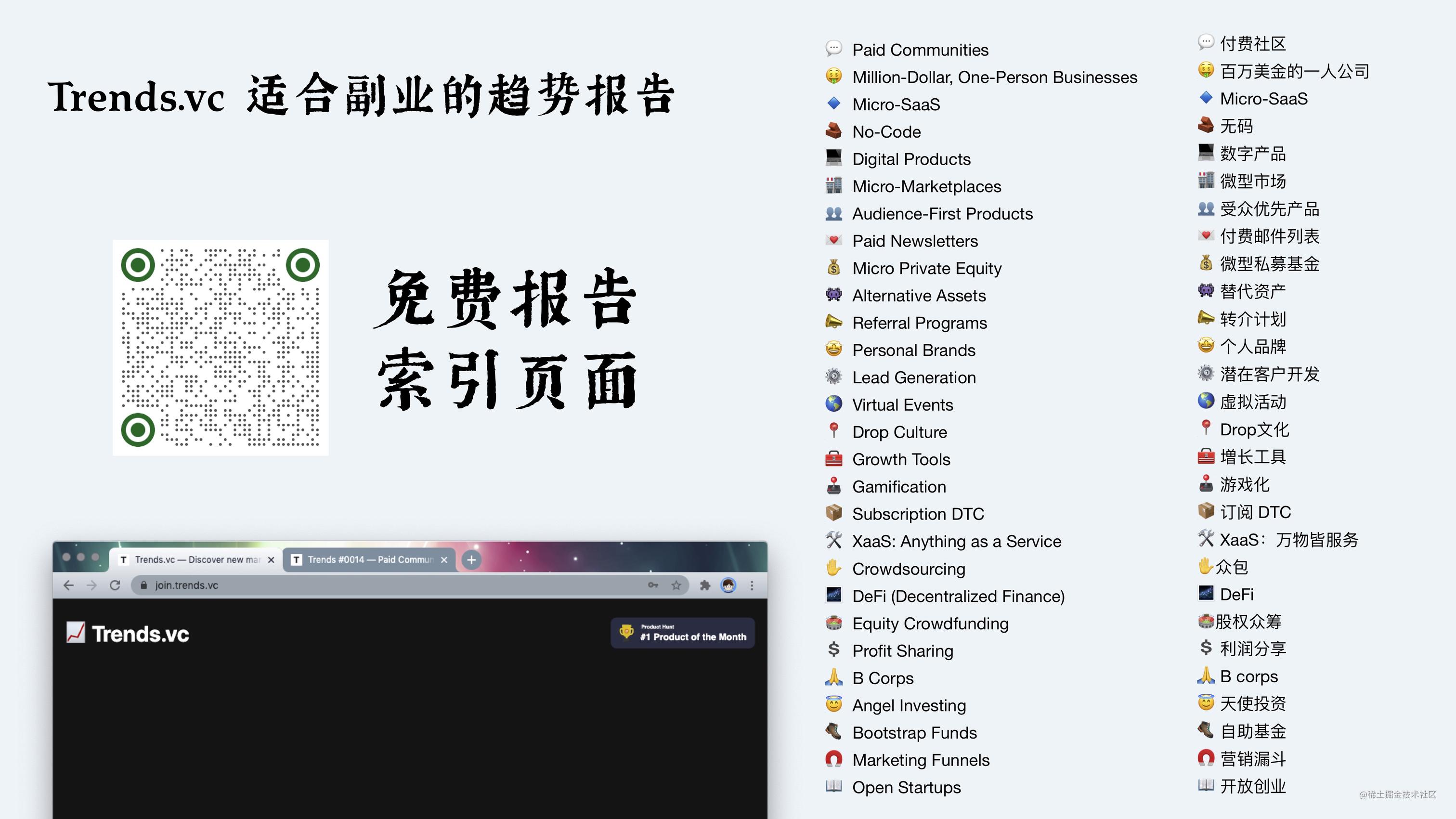Click the join.trends.vc address bar
Viewport: 1456px width, 819px height.
410,585
